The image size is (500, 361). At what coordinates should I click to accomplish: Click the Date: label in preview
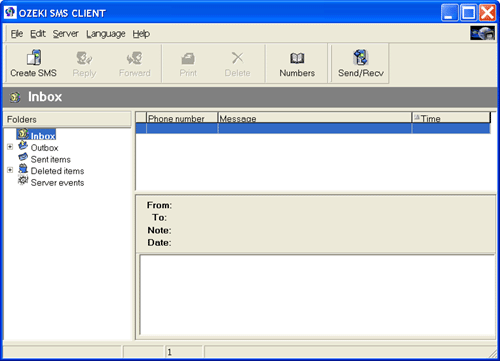coord(159,243)
